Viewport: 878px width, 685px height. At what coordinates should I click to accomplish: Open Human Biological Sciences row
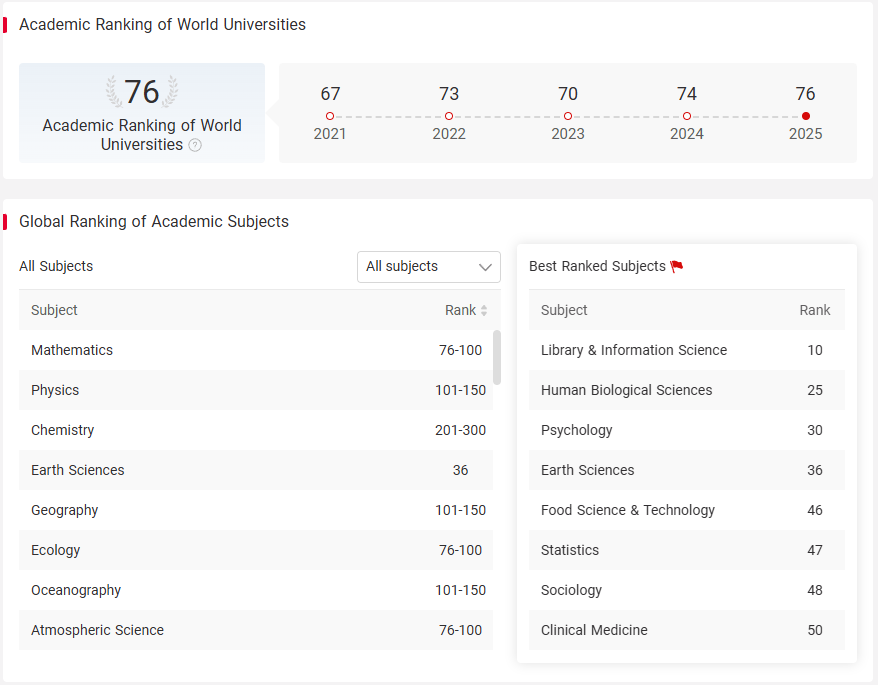(x=686, y=390)
